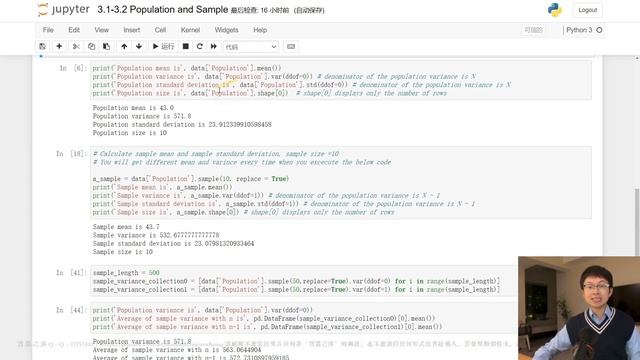Run the selected cell button
Screen dimensions: 640x360
click(x=163, y=47)
